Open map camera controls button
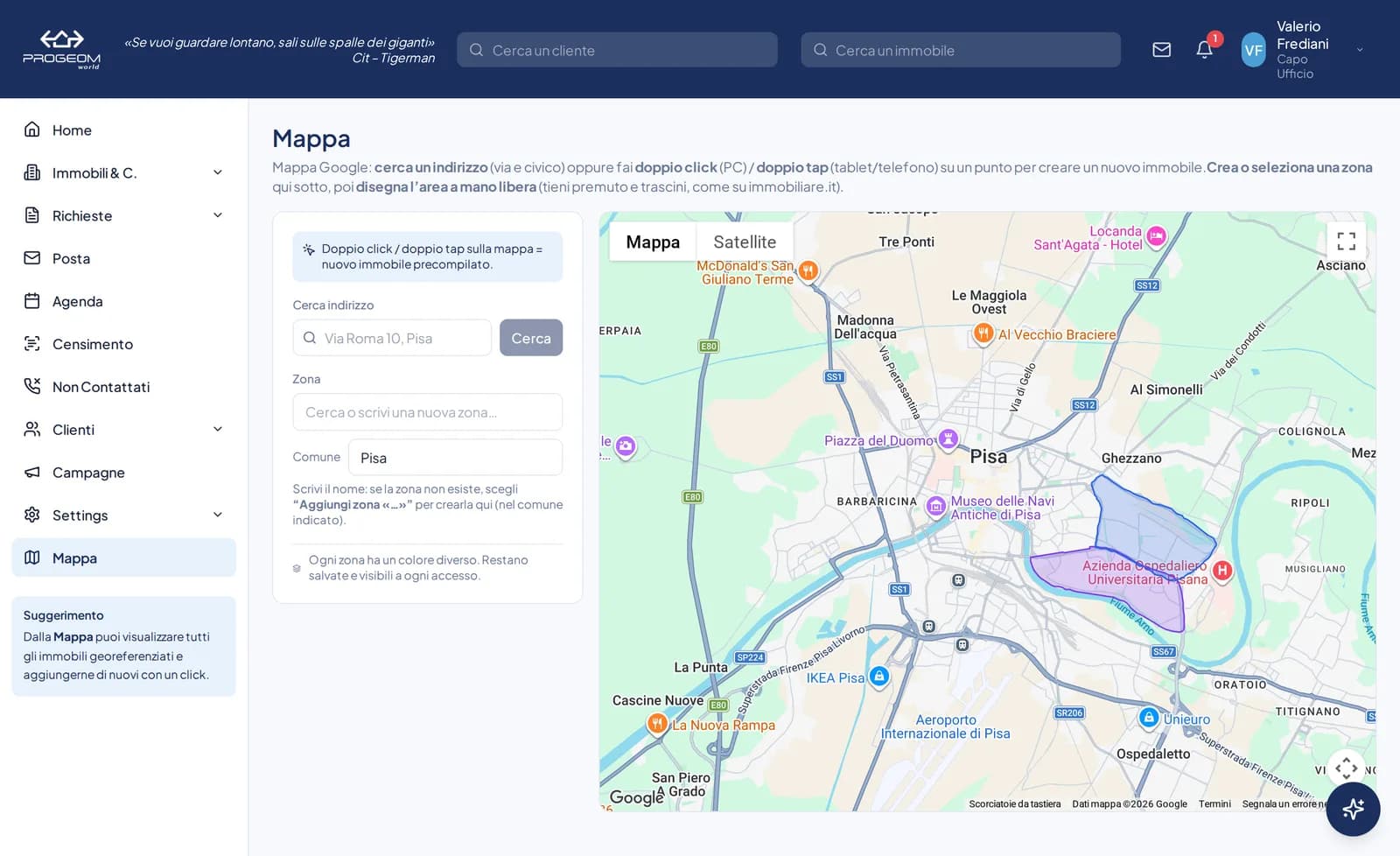 click(1346, 768)
